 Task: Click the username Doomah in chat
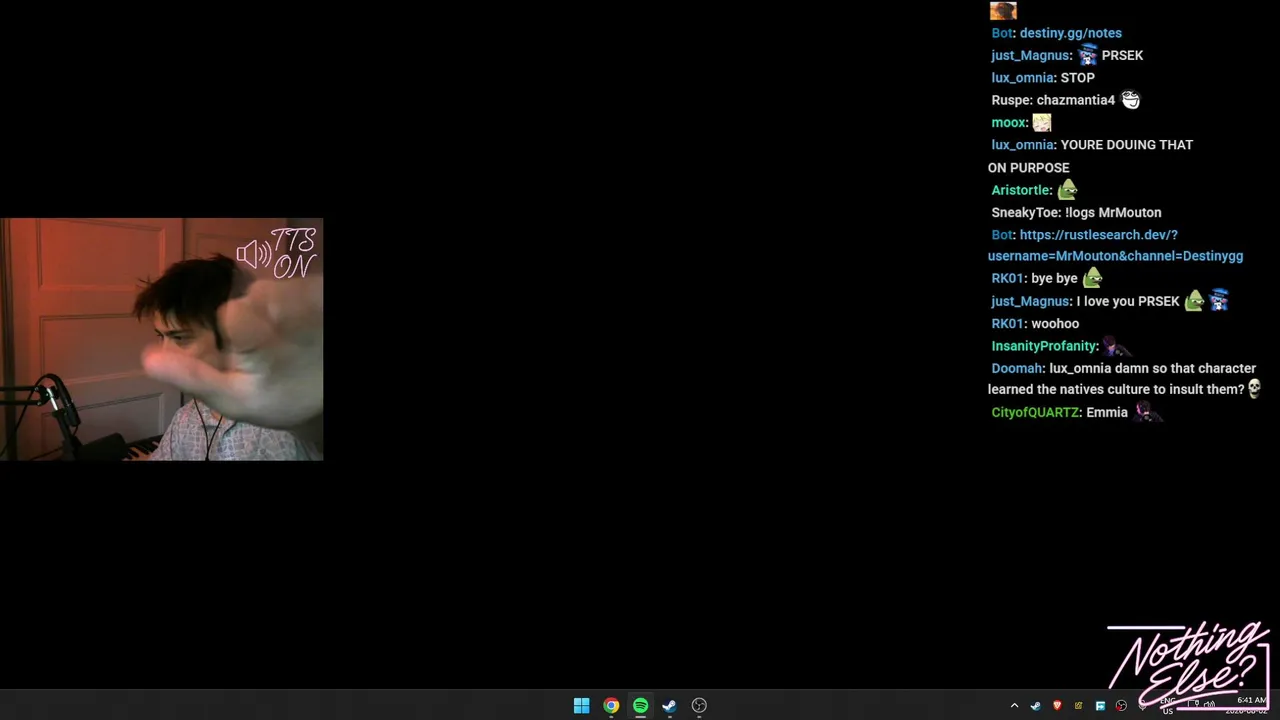point(1017,368)
